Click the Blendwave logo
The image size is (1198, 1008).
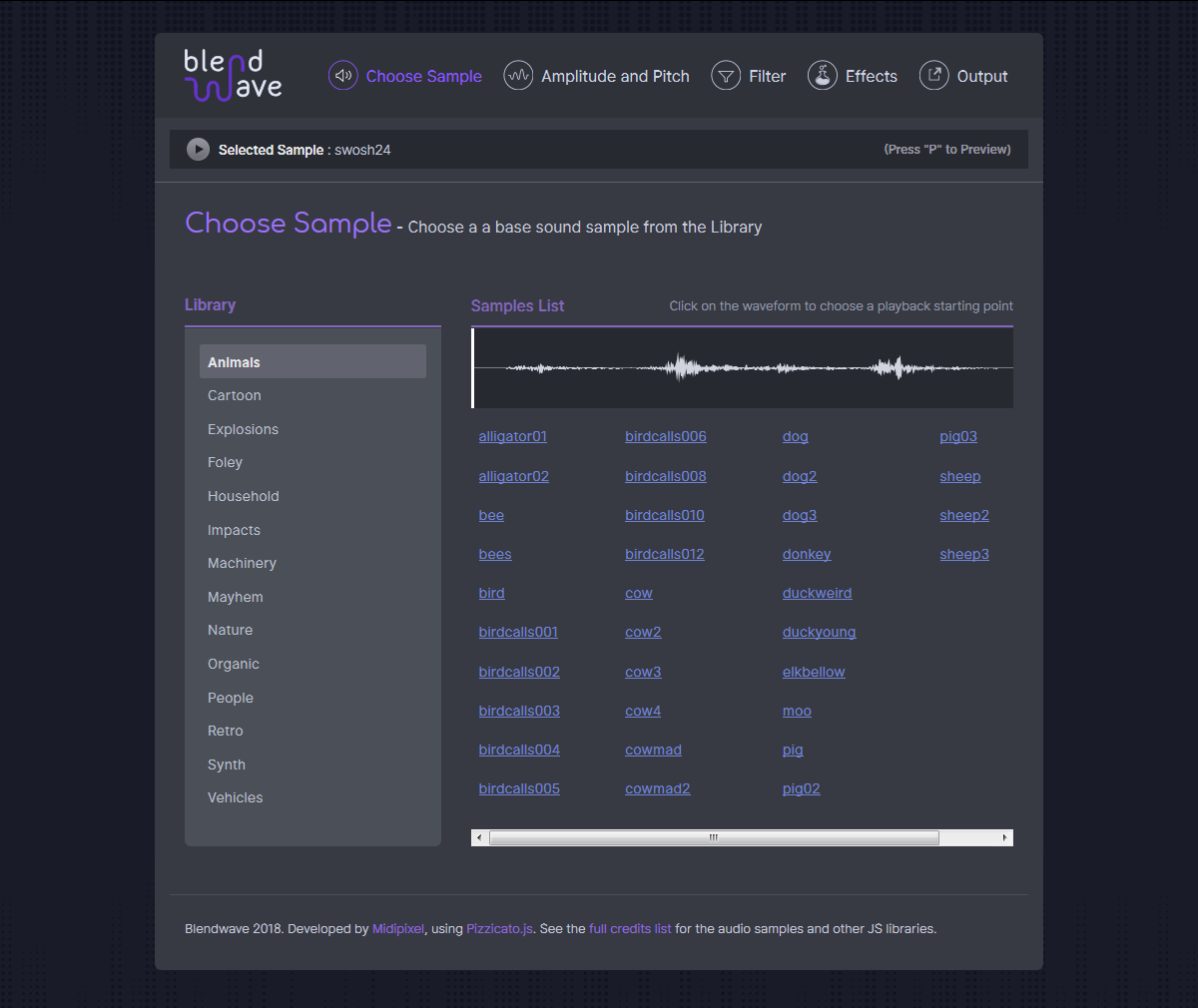(234, 76)
